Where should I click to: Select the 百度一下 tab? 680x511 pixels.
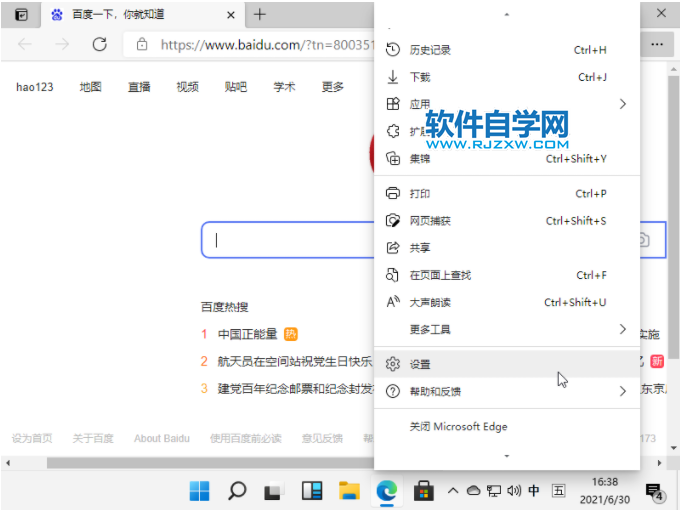click(142, 15)
